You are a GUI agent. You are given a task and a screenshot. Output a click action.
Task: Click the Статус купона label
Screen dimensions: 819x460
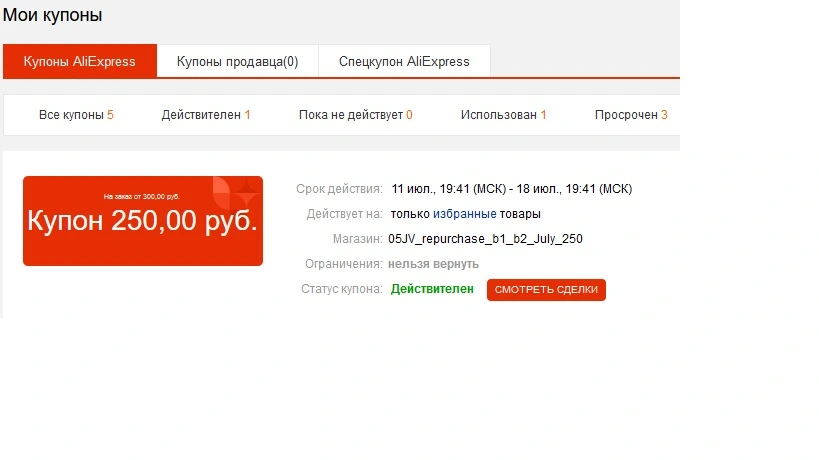(x=342, y=289)
